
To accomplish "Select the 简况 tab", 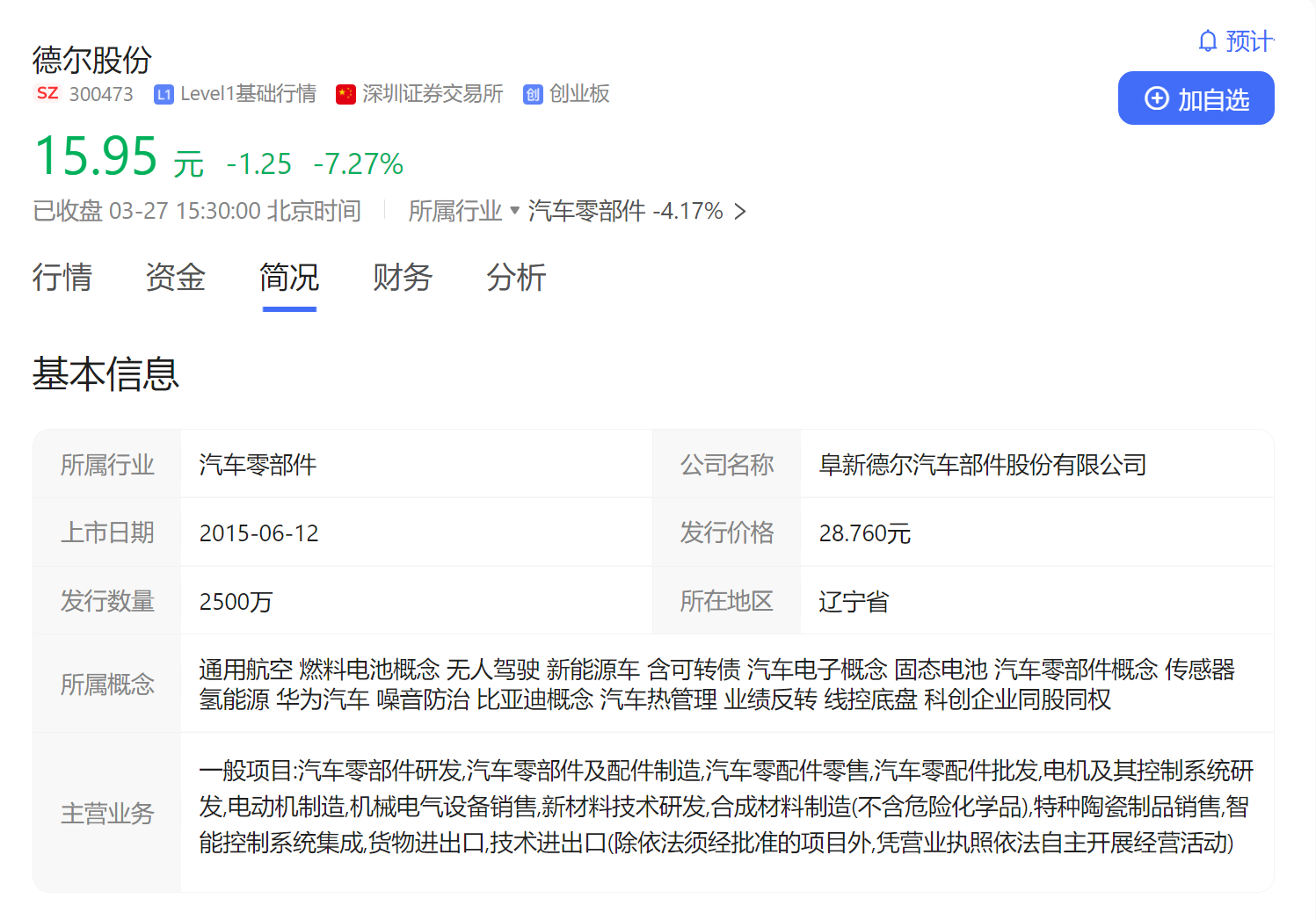I will point(289,277).
